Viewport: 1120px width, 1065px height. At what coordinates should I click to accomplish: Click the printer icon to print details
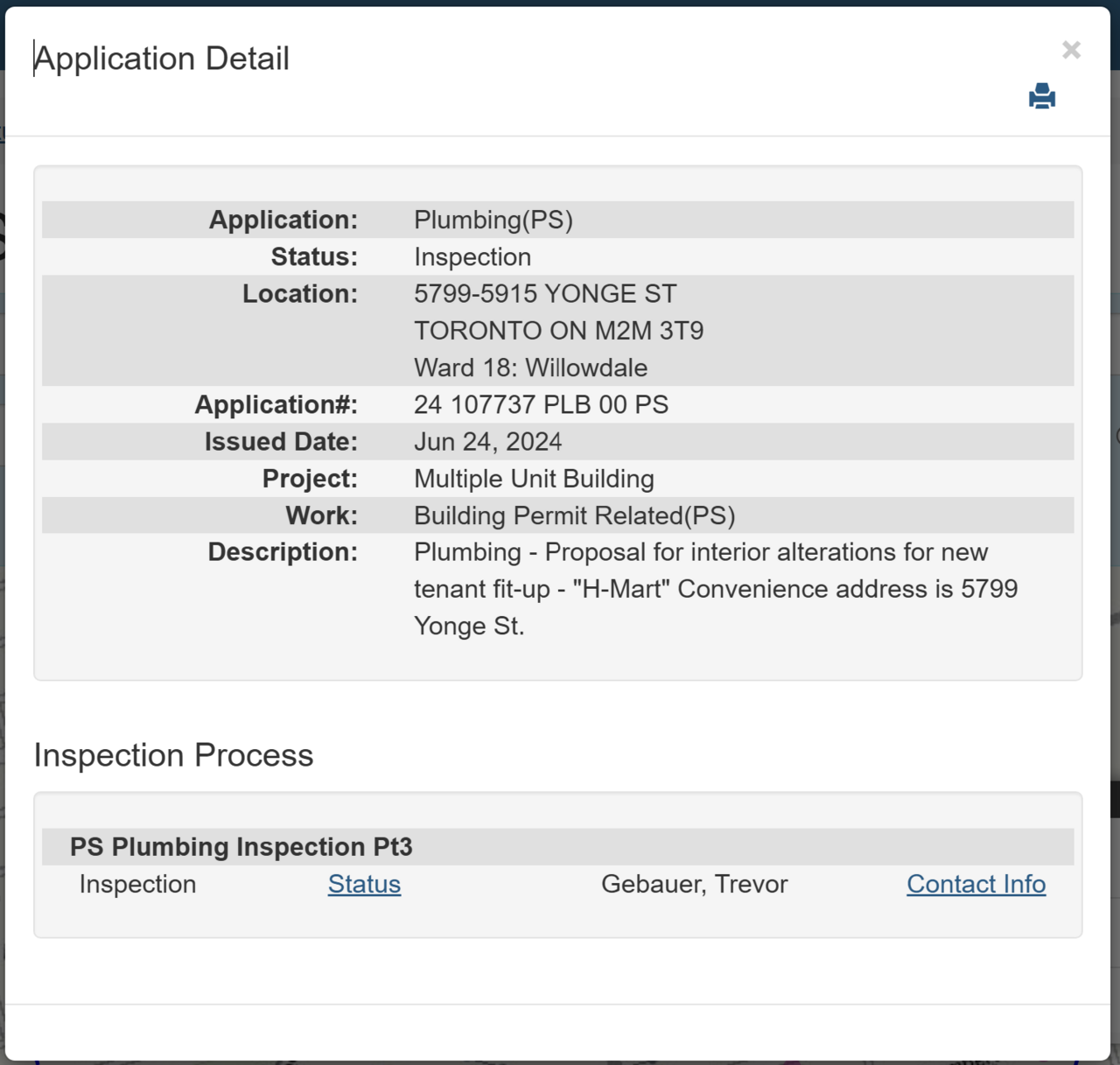point(1041,96)
